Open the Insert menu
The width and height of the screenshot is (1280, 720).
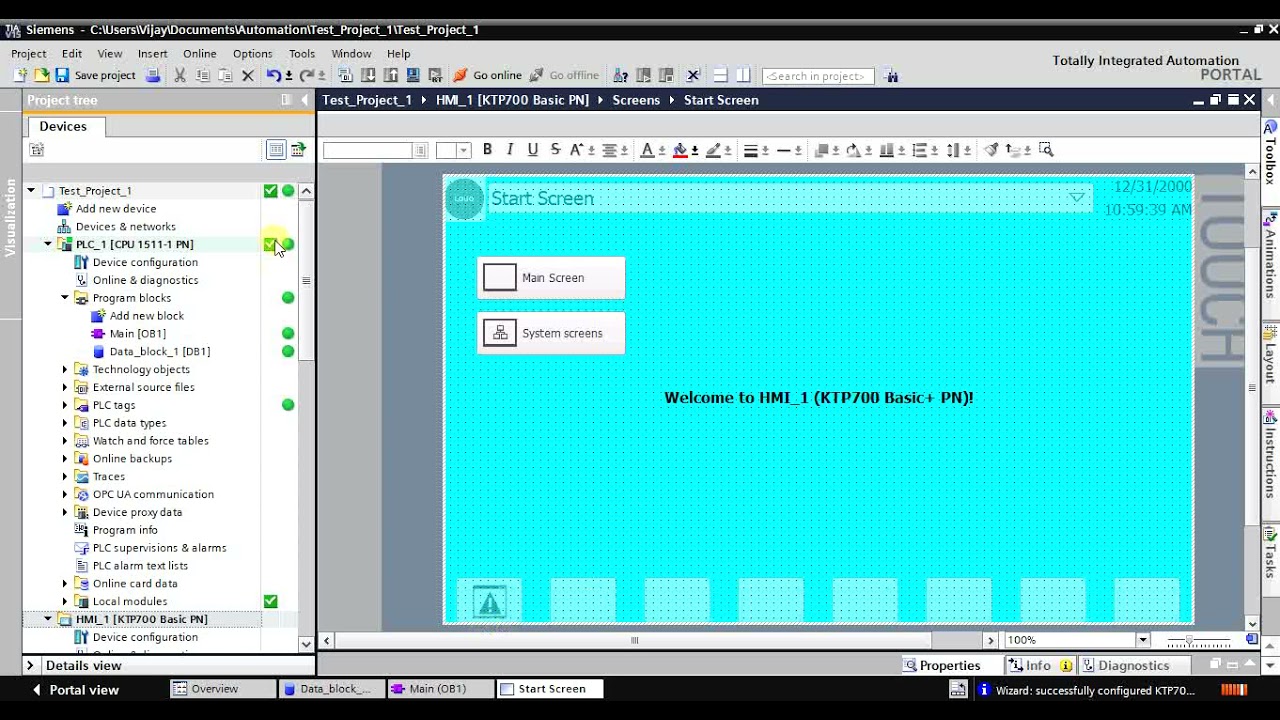tap(153, 54)
